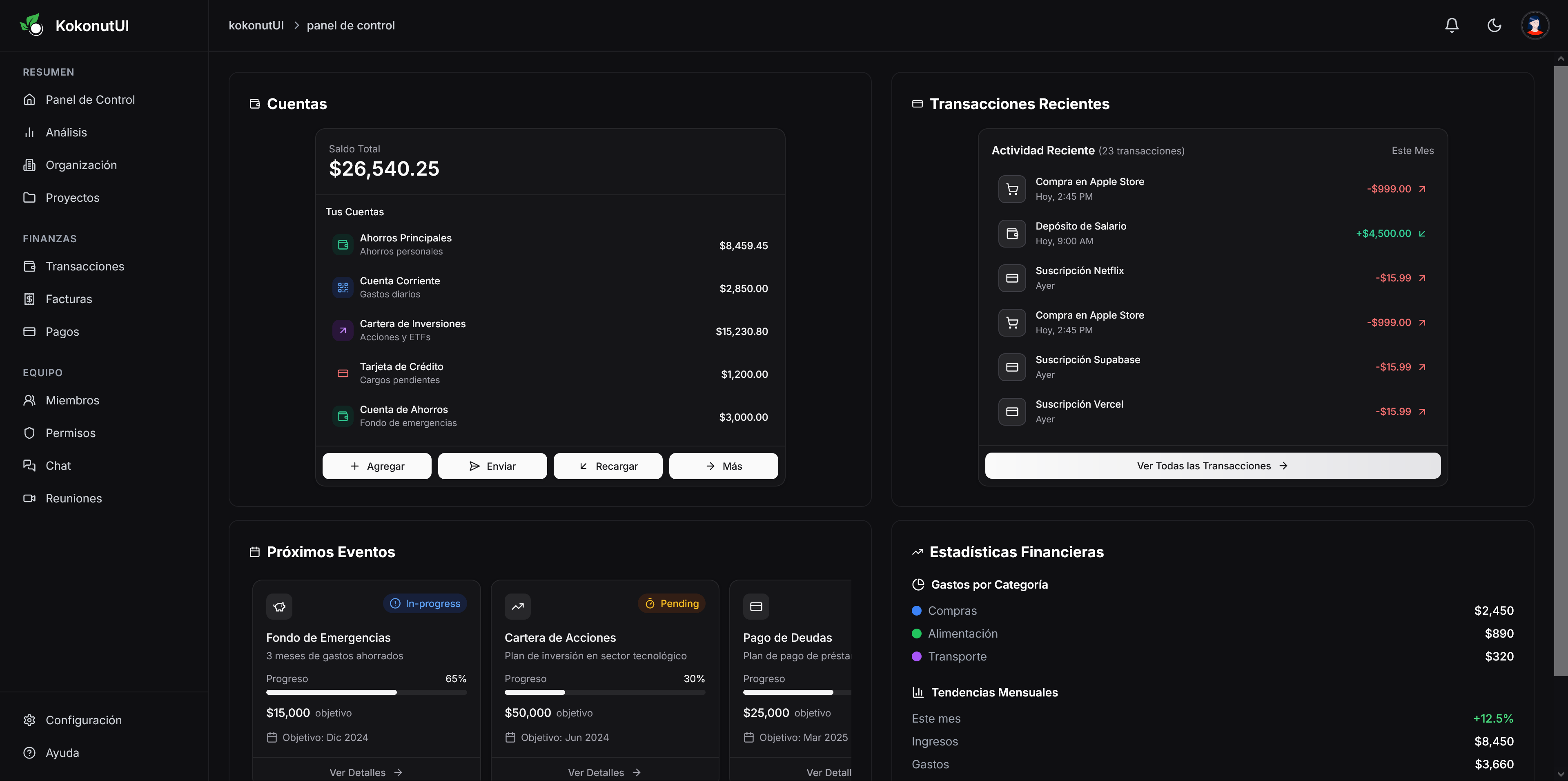Click Ver Todas las Transacciones
The width and height of the screenshot is (1568, 781).
1212,466
